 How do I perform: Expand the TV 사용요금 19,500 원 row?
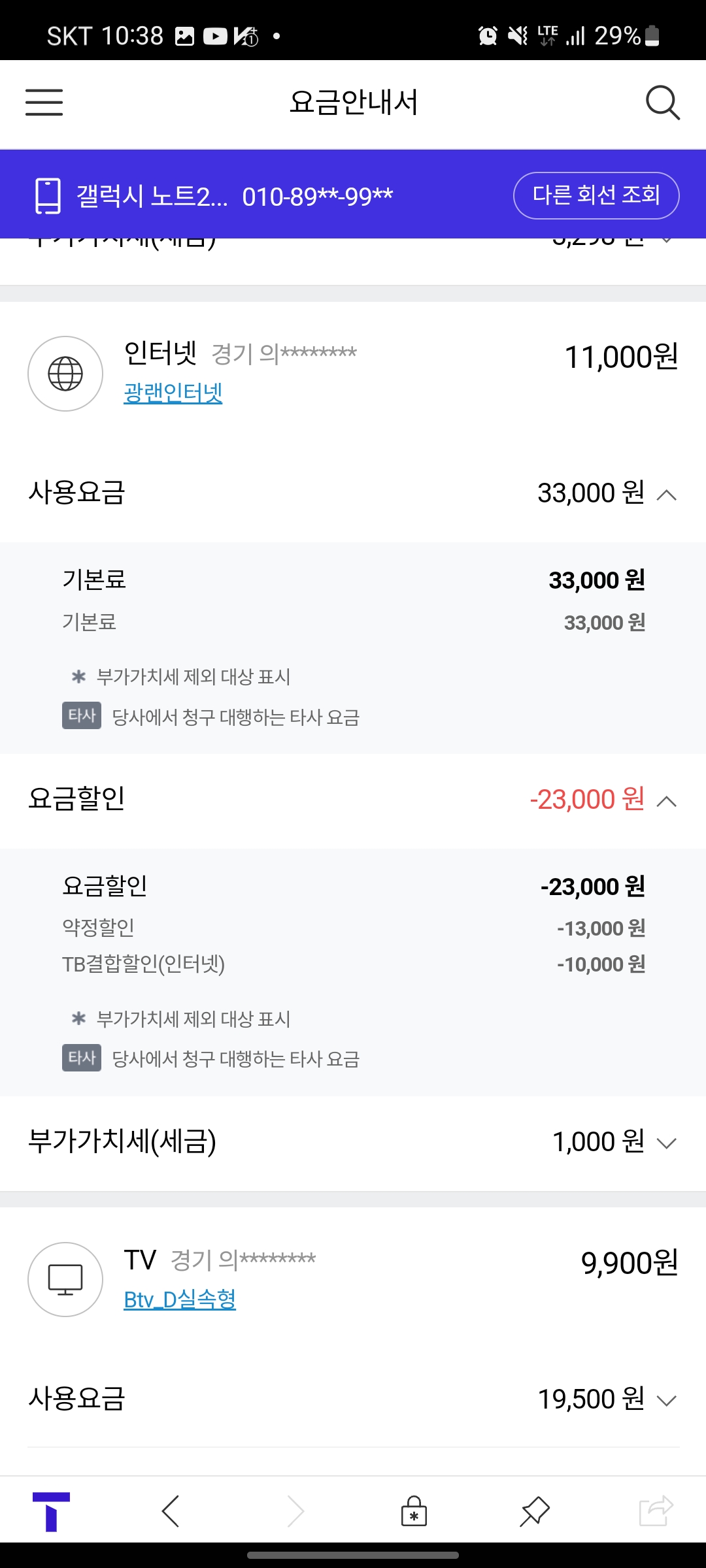tap(666, 1400)
